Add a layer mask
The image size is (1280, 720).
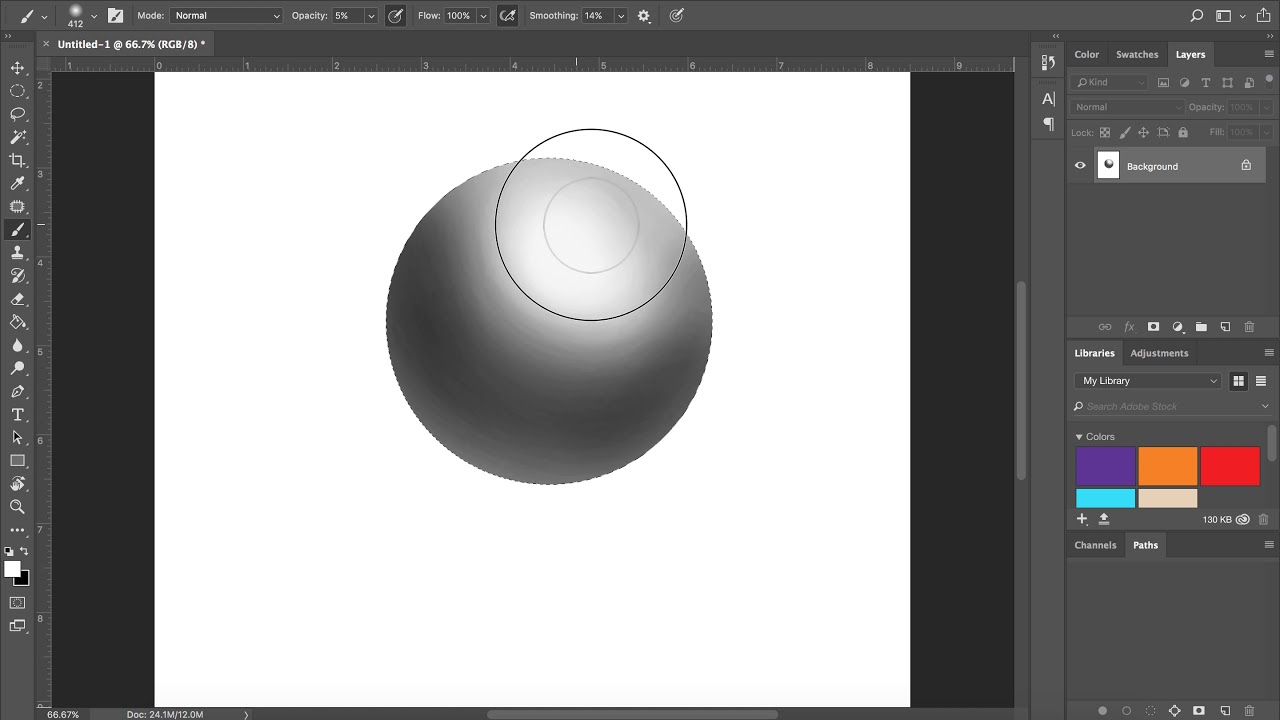1153,327
